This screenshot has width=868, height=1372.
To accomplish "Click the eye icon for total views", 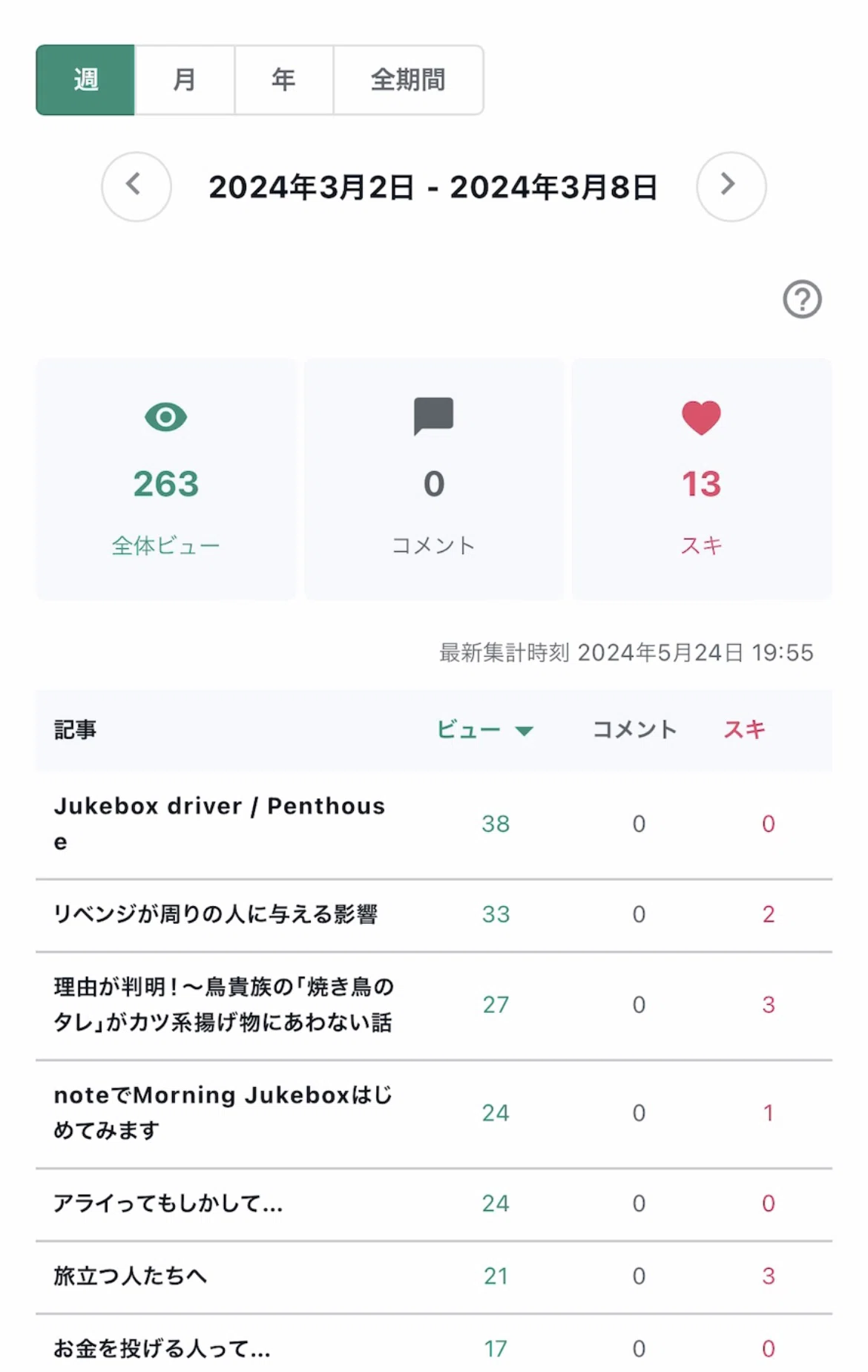I will (165, 417).
